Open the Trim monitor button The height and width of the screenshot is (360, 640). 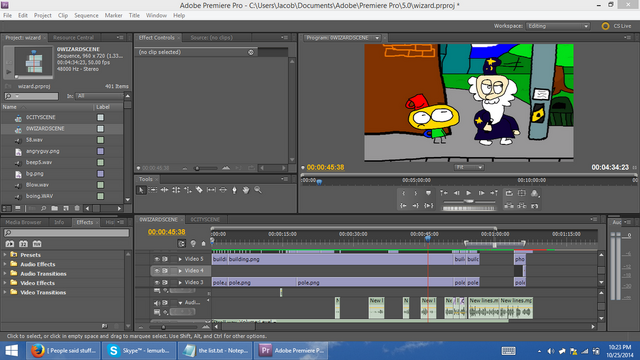534,206
